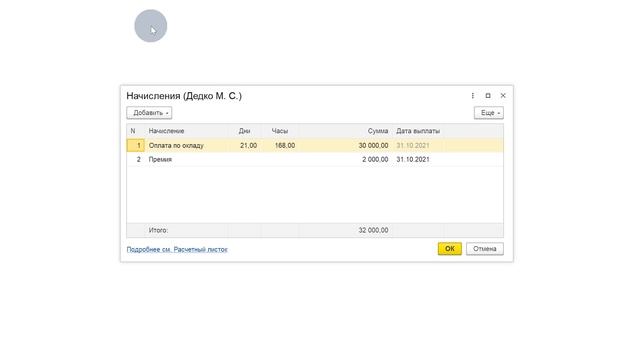640x360 pixels.
Task: Click the 21,00 days cell
Action: click(x=249, y=145)
